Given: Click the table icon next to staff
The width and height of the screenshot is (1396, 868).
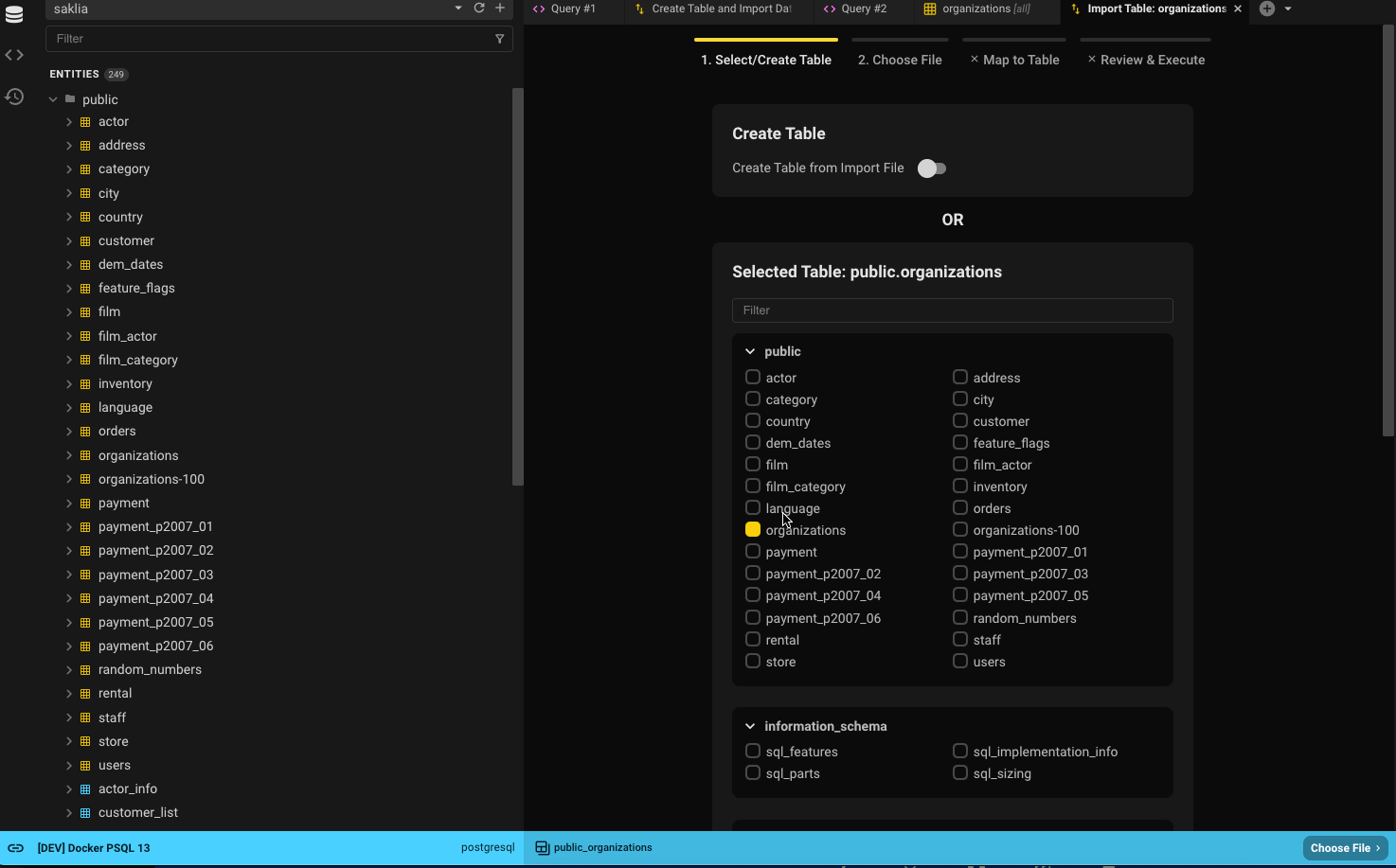Looking at the screenshot, I should 85,718.
